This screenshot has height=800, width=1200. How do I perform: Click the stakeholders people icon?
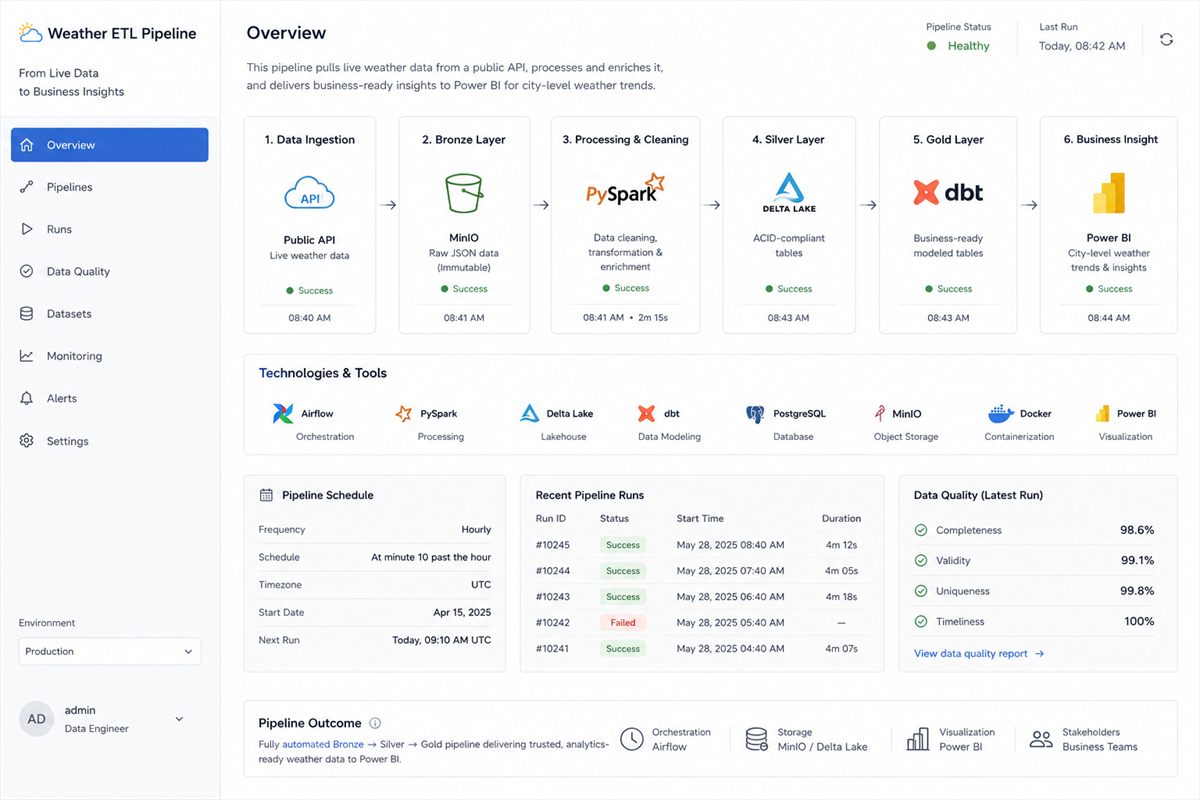click(x=1041, y=739)
